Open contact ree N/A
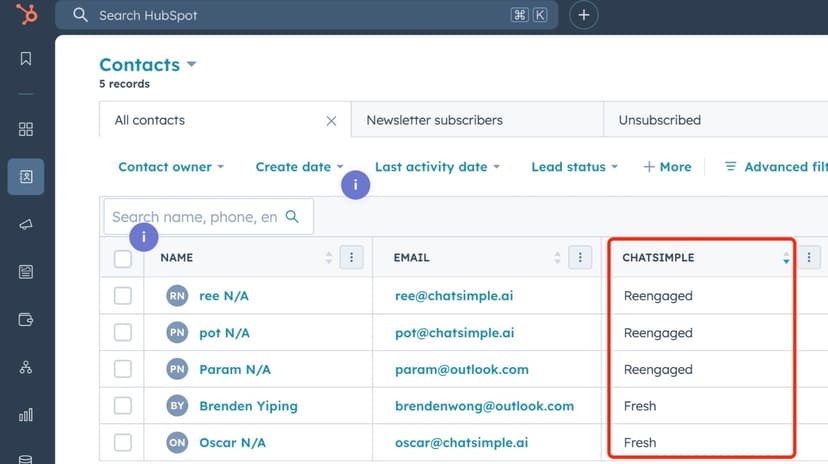This screenshot has width=828, height=464. 224,296
